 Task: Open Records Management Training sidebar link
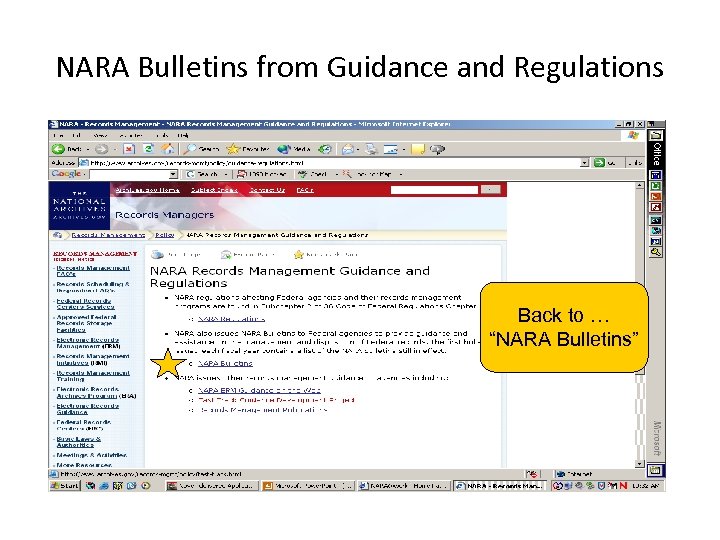(x=93, y=376)
